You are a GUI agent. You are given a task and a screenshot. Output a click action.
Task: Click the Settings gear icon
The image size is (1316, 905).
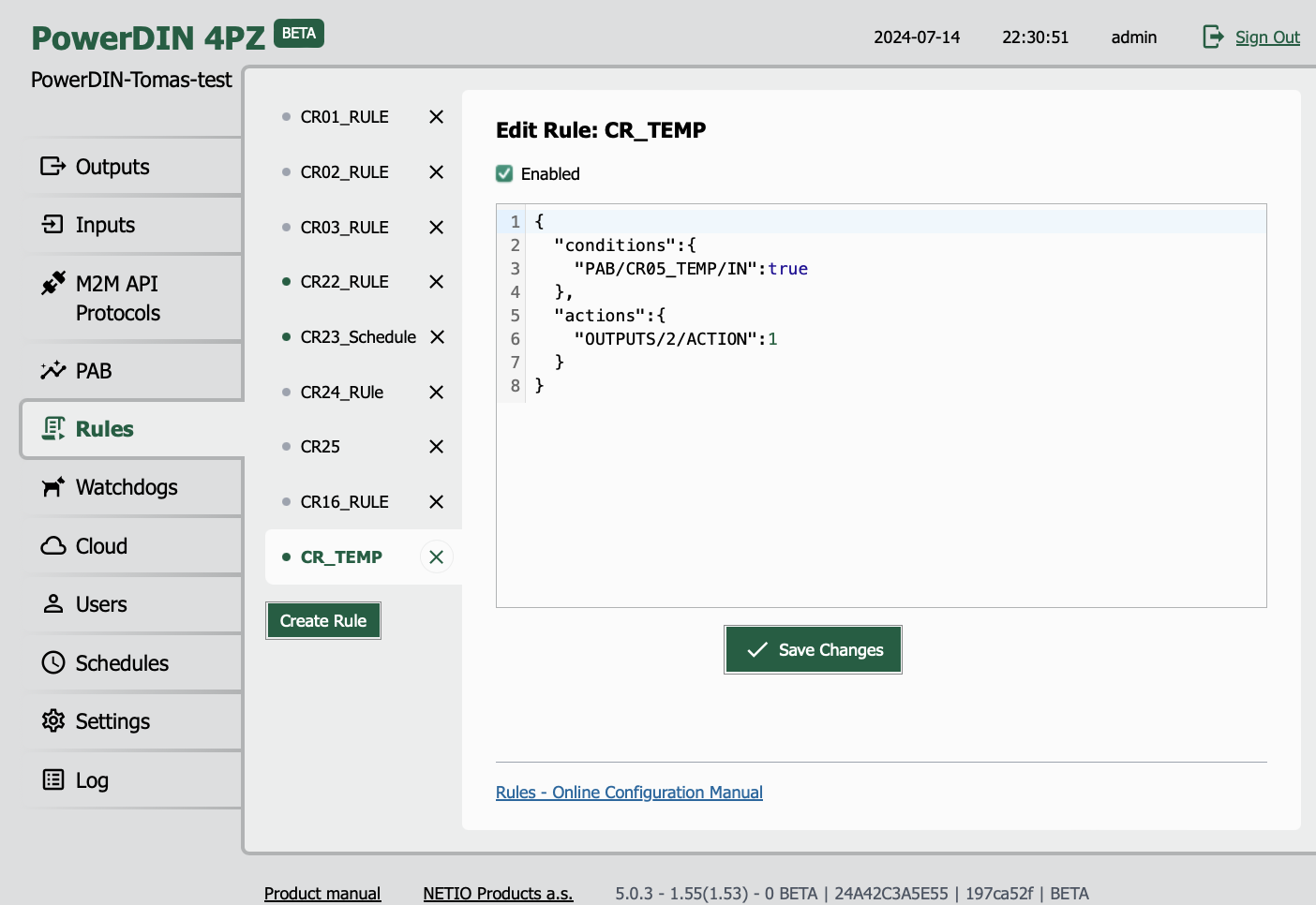(x=52, y=721)
